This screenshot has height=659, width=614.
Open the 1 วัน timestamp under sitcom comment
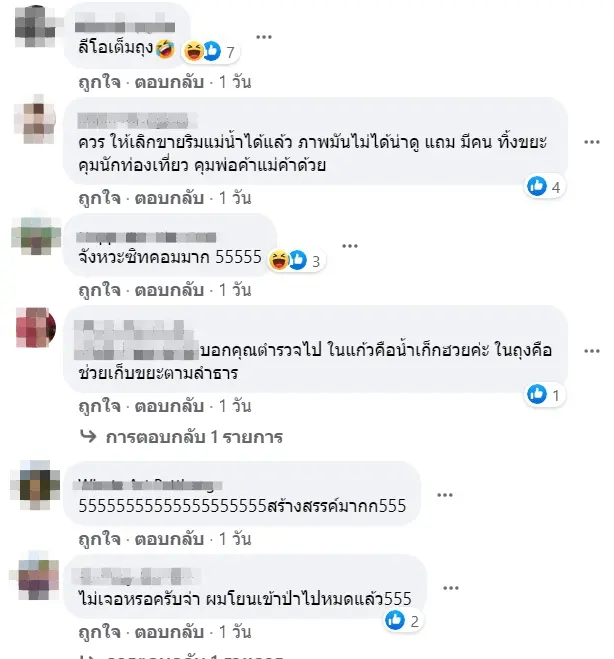[x=235, y=290]
